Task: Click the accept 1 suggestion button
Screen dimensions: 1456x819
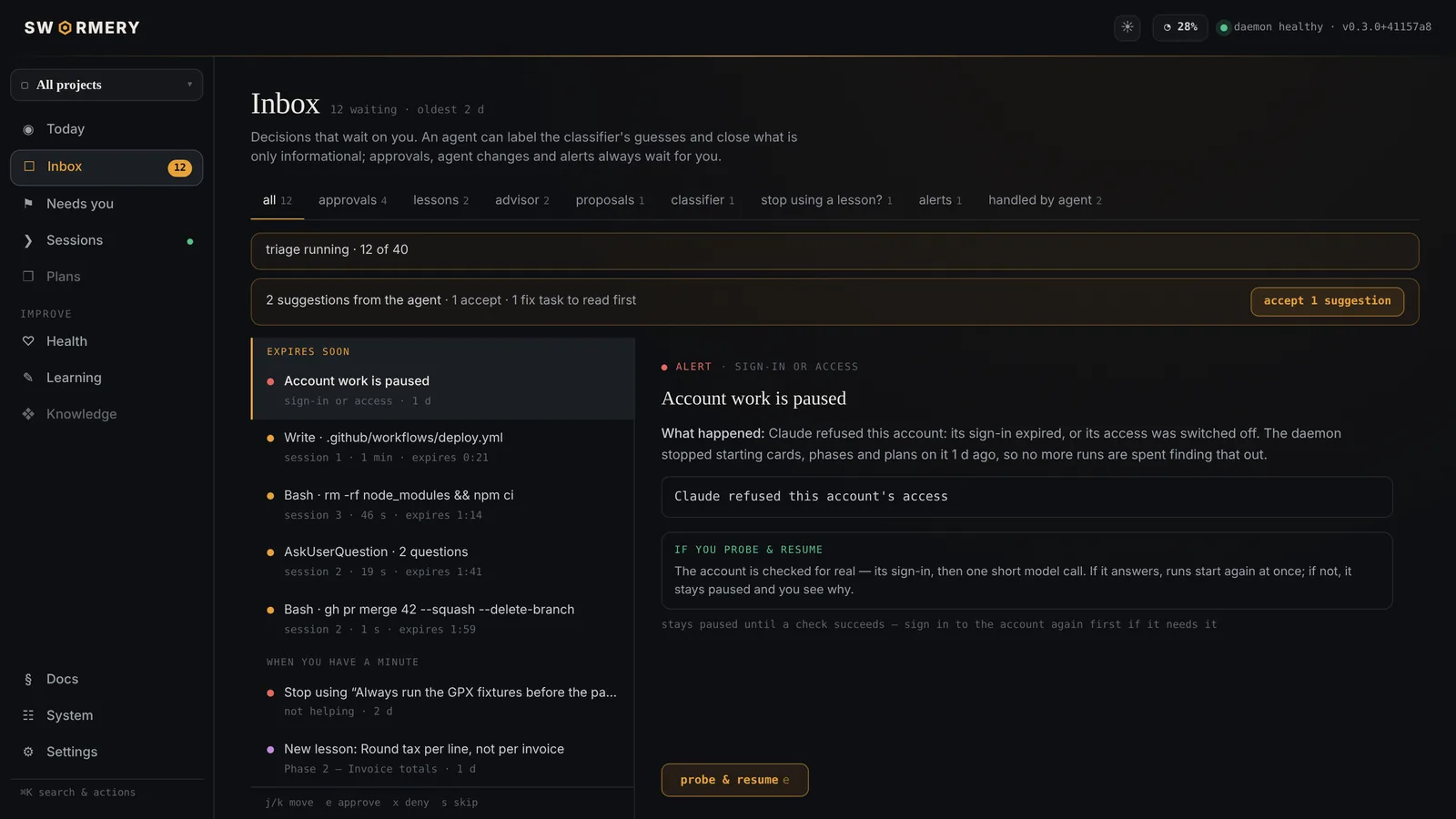Action: click(1327, 301)
